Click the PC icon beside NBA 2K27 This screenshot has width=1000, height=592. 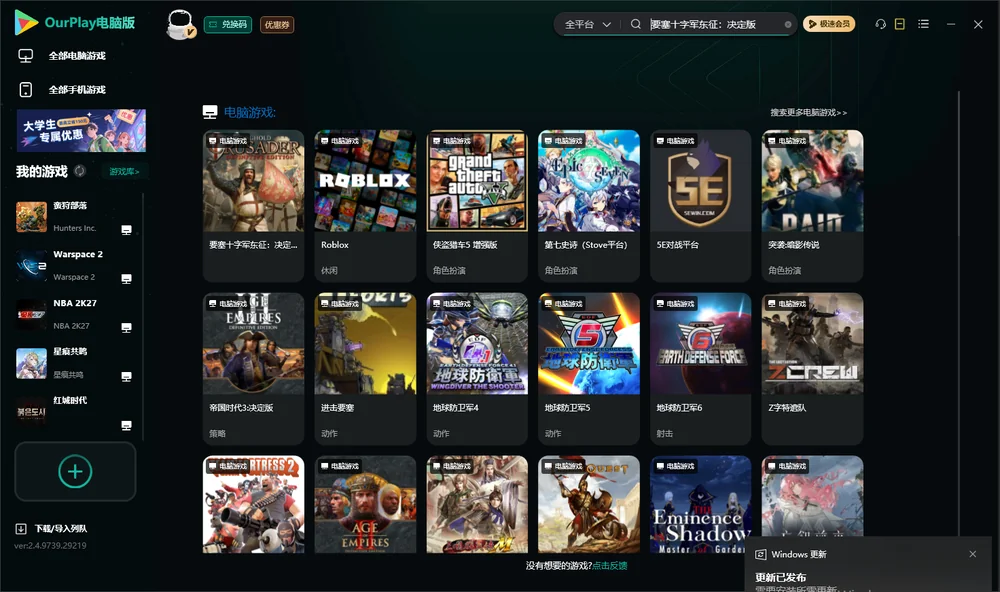(x=126, y=328)
